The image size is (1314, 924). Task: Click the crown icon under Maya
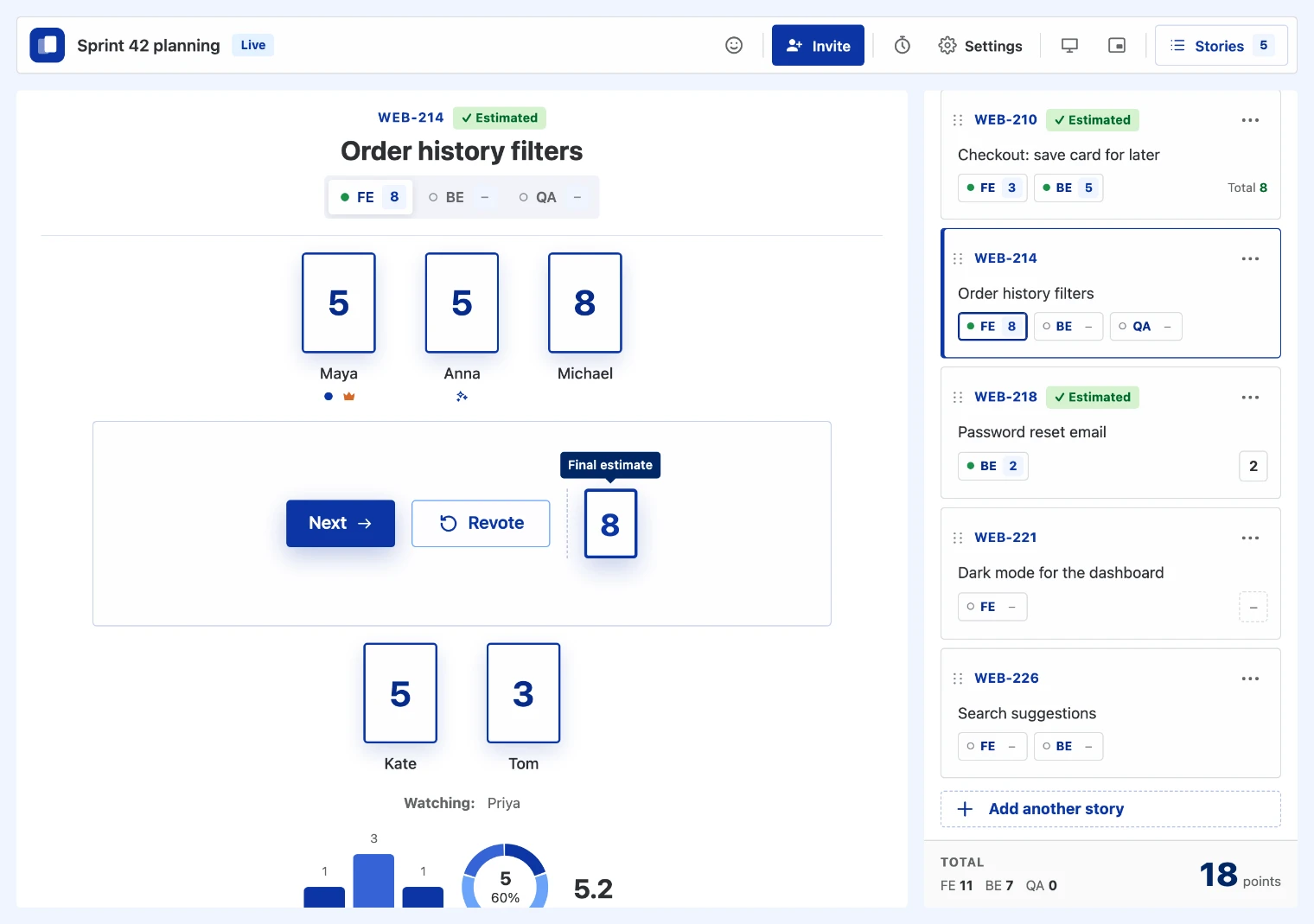349,397
